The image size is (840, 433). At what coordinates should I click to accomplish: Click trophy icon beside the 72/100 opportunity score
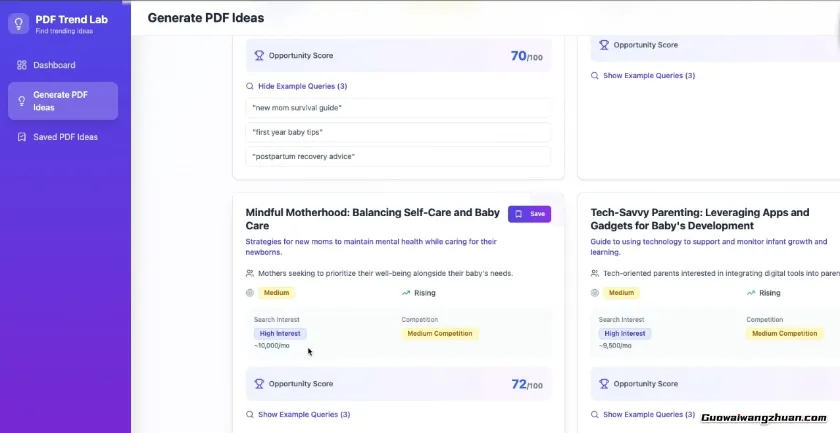[x=259, y=384]
